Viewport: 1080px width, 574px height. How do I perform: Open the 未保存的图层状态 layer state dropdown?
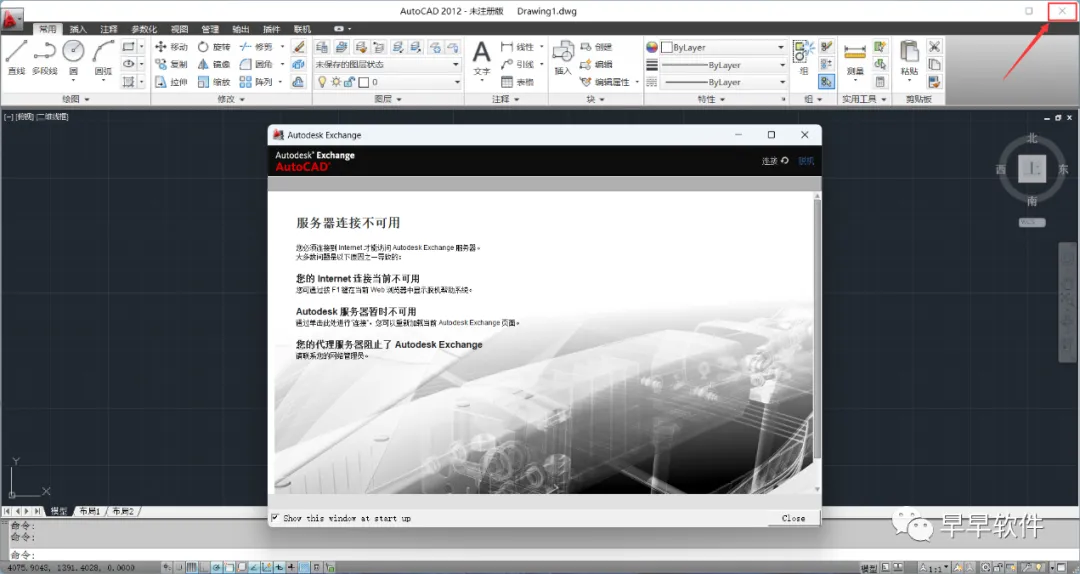click(x=388, y=64)
